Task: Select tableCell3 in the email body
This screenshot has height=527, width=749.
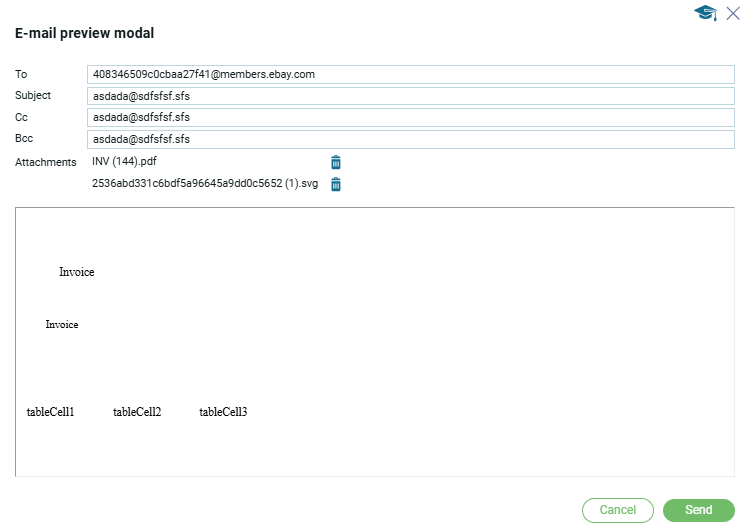Action: tap(223, 412)
